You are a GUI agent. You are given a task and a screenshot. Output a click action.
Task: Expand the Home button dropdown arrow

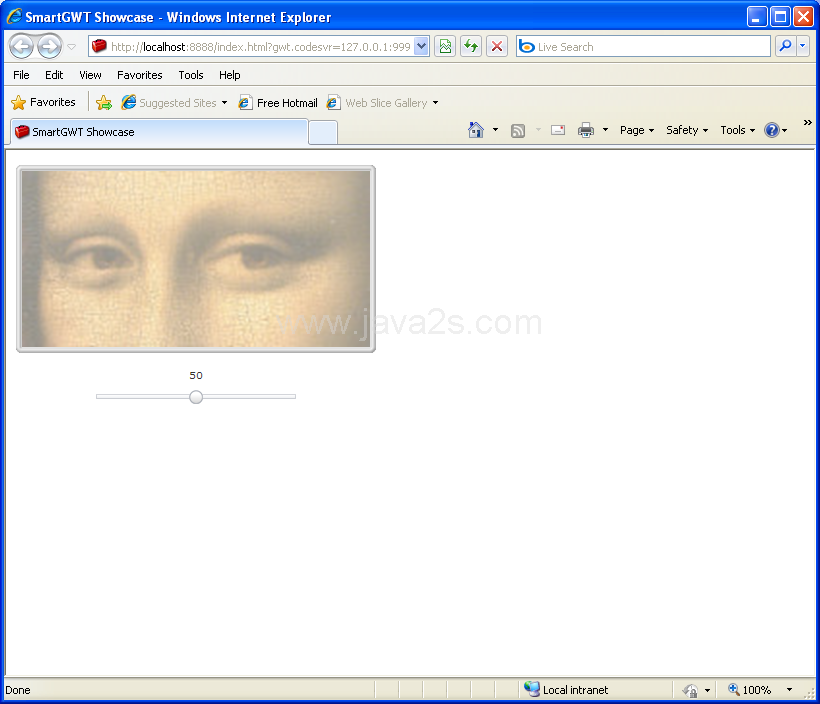(495, 130)
